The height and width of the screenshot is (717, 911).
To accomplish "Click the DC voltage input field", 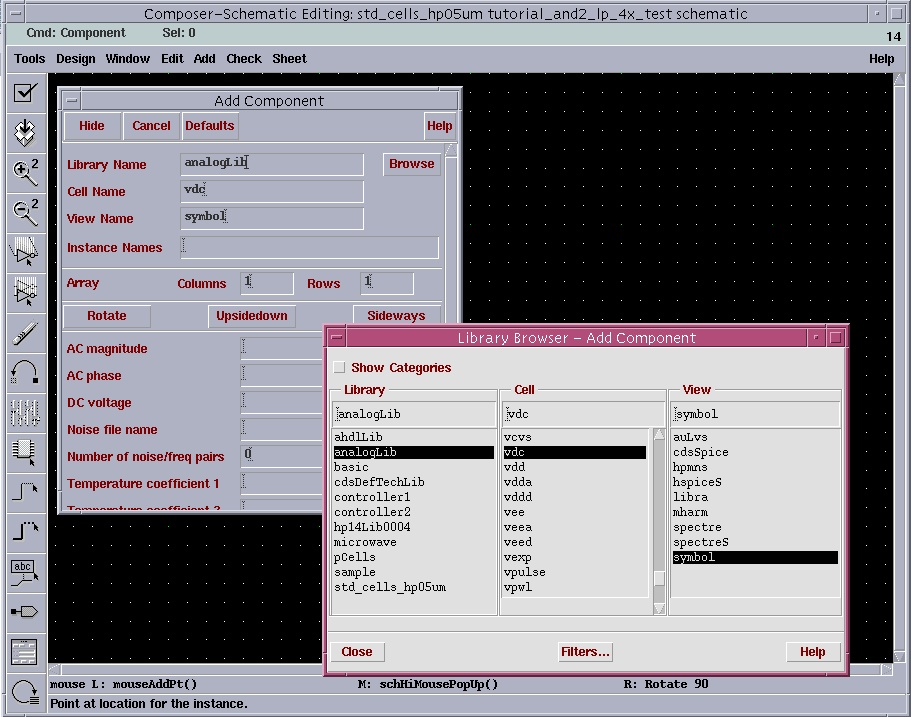I will click(281, 402).
